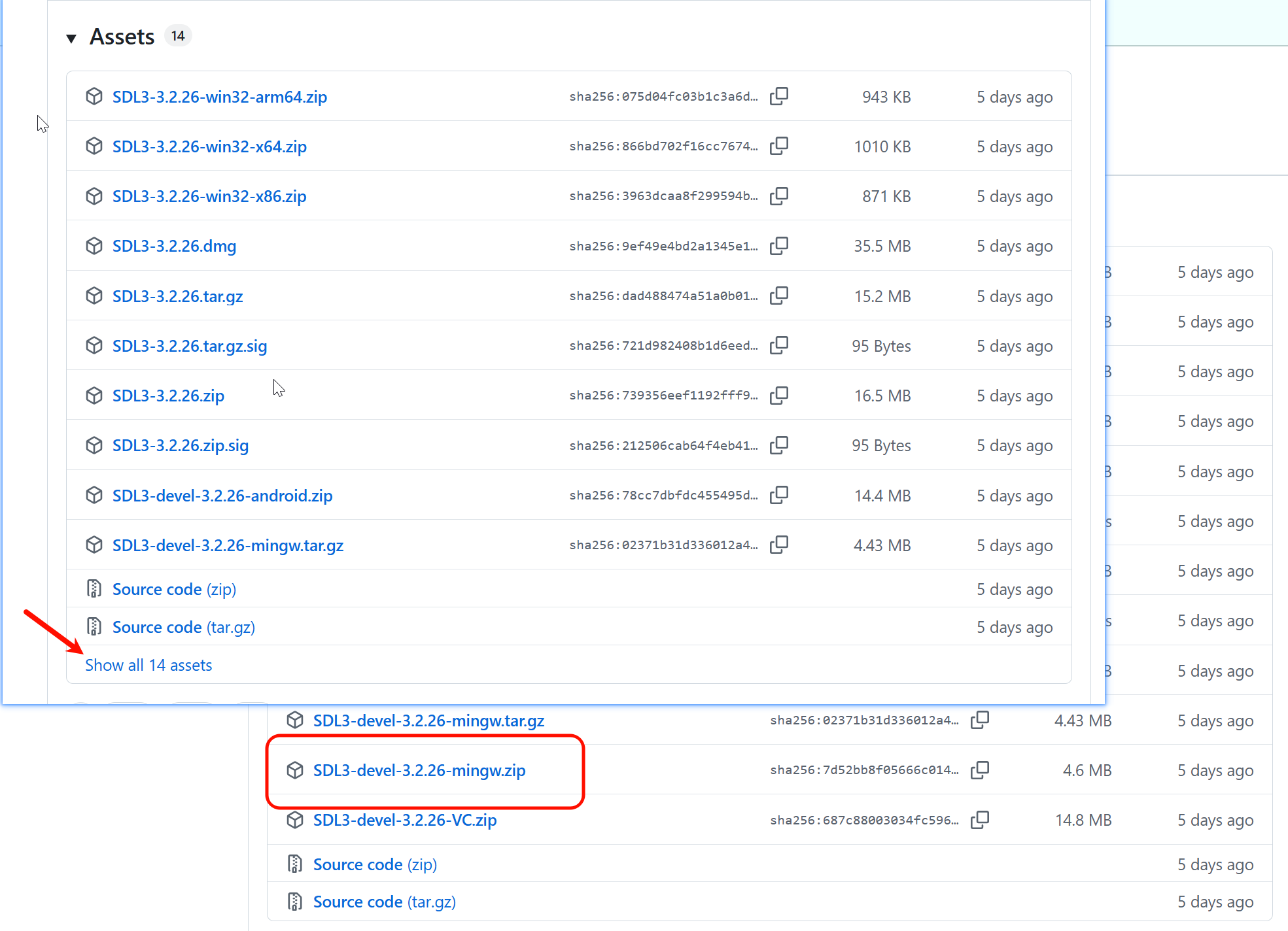
Task: Copy sha256 hash for SDL3-3.2.26.zip.sig
Action: [778, 445]
